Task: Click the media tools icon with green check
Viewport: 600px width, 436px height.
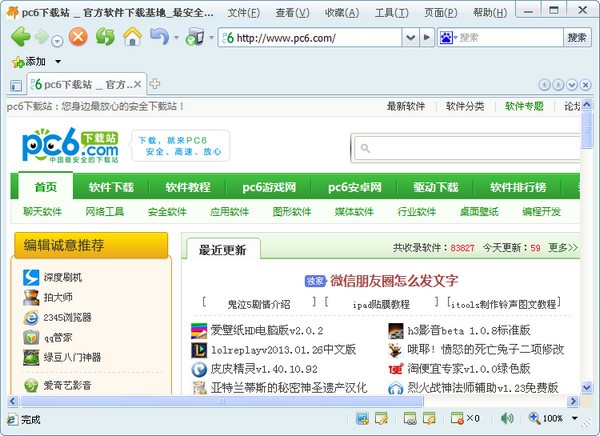Action: [195, 37]
